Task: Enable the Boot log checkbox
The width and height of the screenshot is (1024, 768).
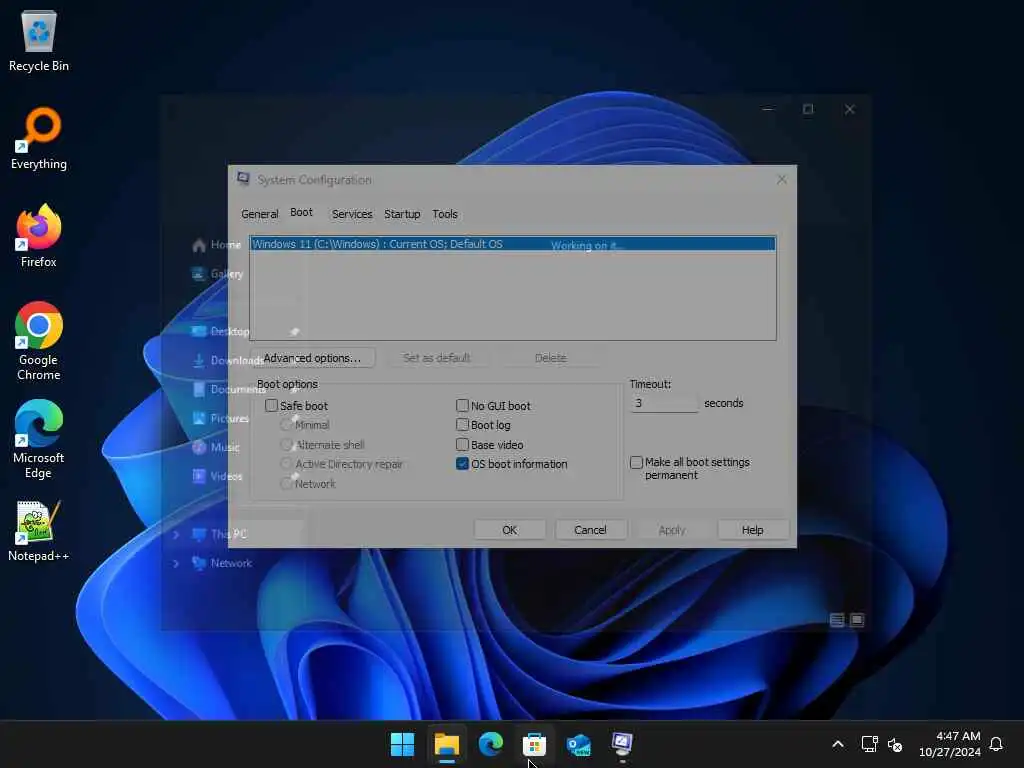Action: 462,424
